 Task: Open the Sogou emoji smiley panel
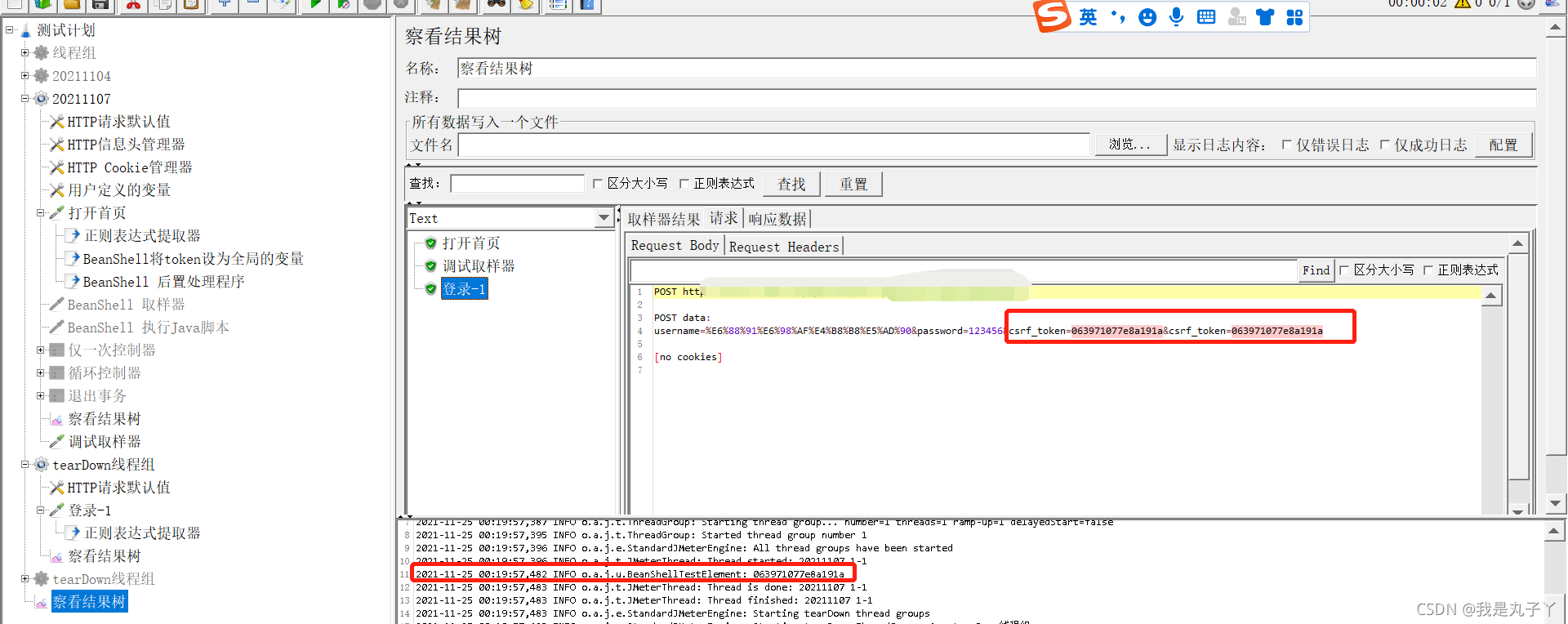1147,17
